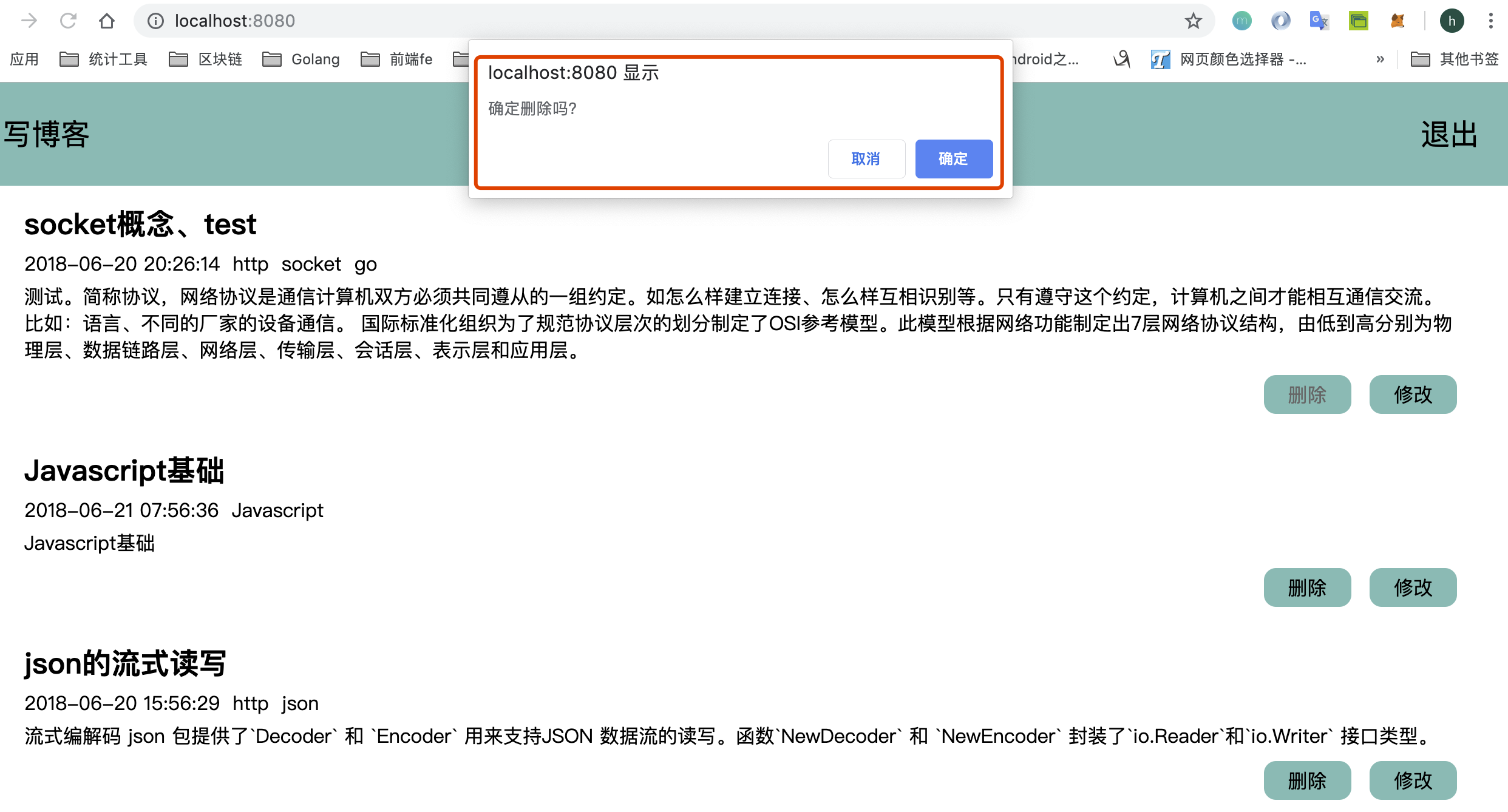Bookmark this page with star icon
The height and width of the screenshot is (812, 1508).
point(1193,21)
